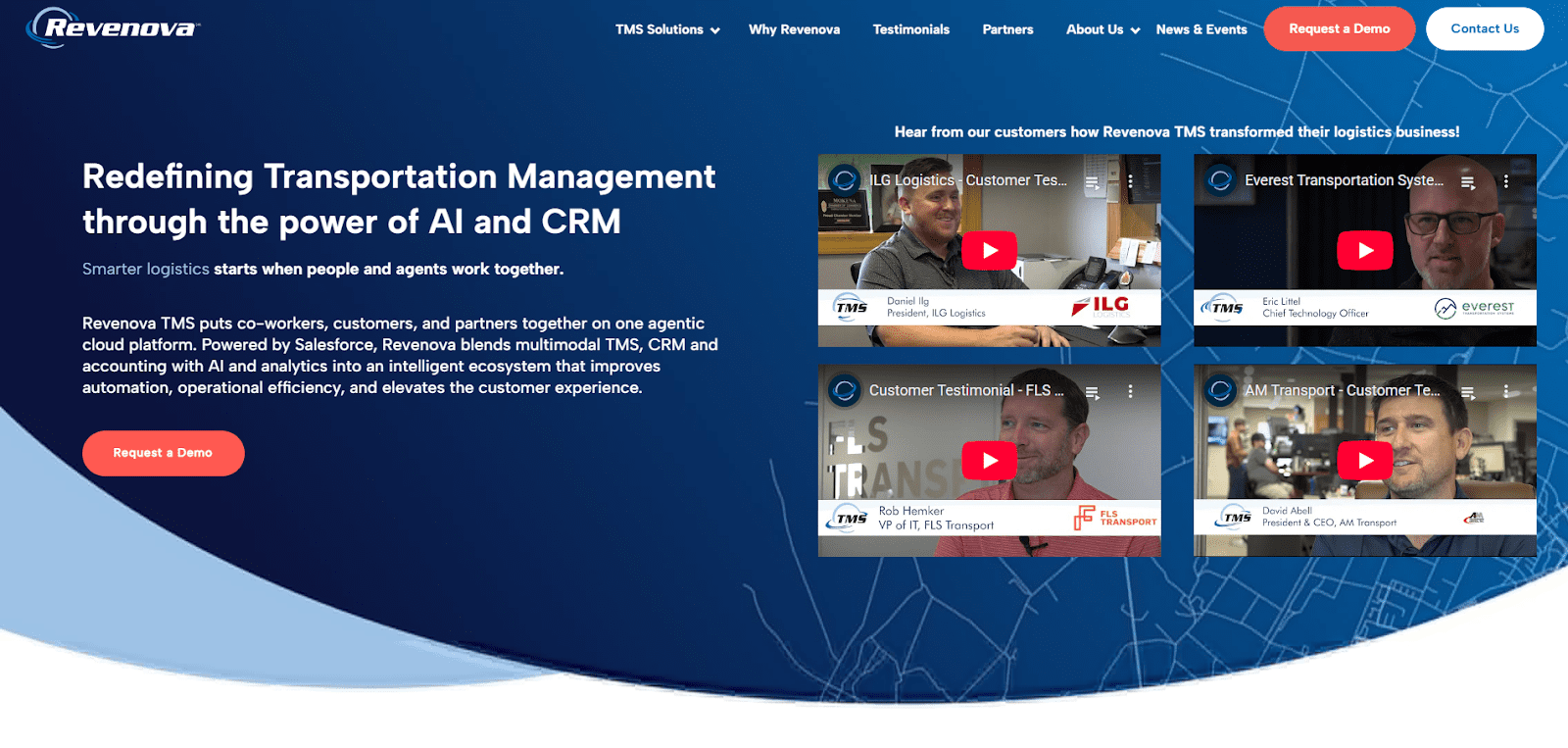Click channel avatar on FLS testimonial video
Screen dimensions: 1568x748
(844, 390)
